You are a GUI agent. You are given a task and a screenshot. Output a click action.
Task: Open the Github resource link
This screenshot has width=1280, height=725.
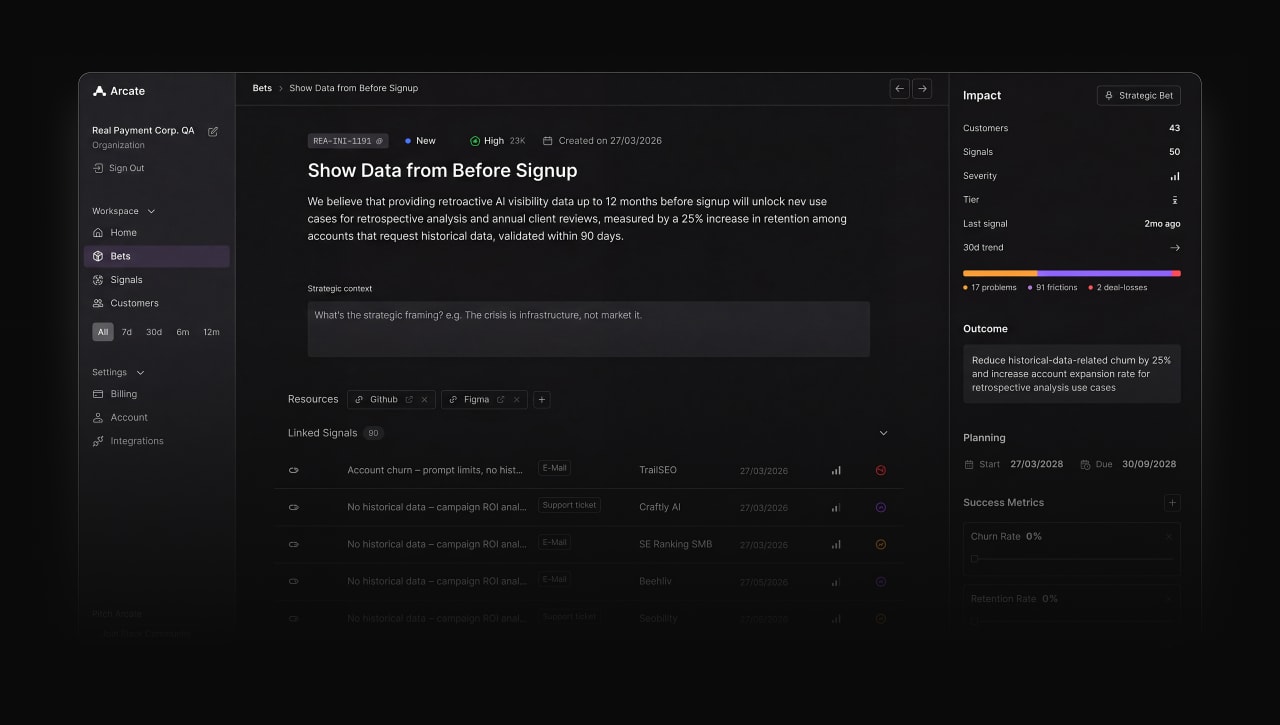point(378,399)
